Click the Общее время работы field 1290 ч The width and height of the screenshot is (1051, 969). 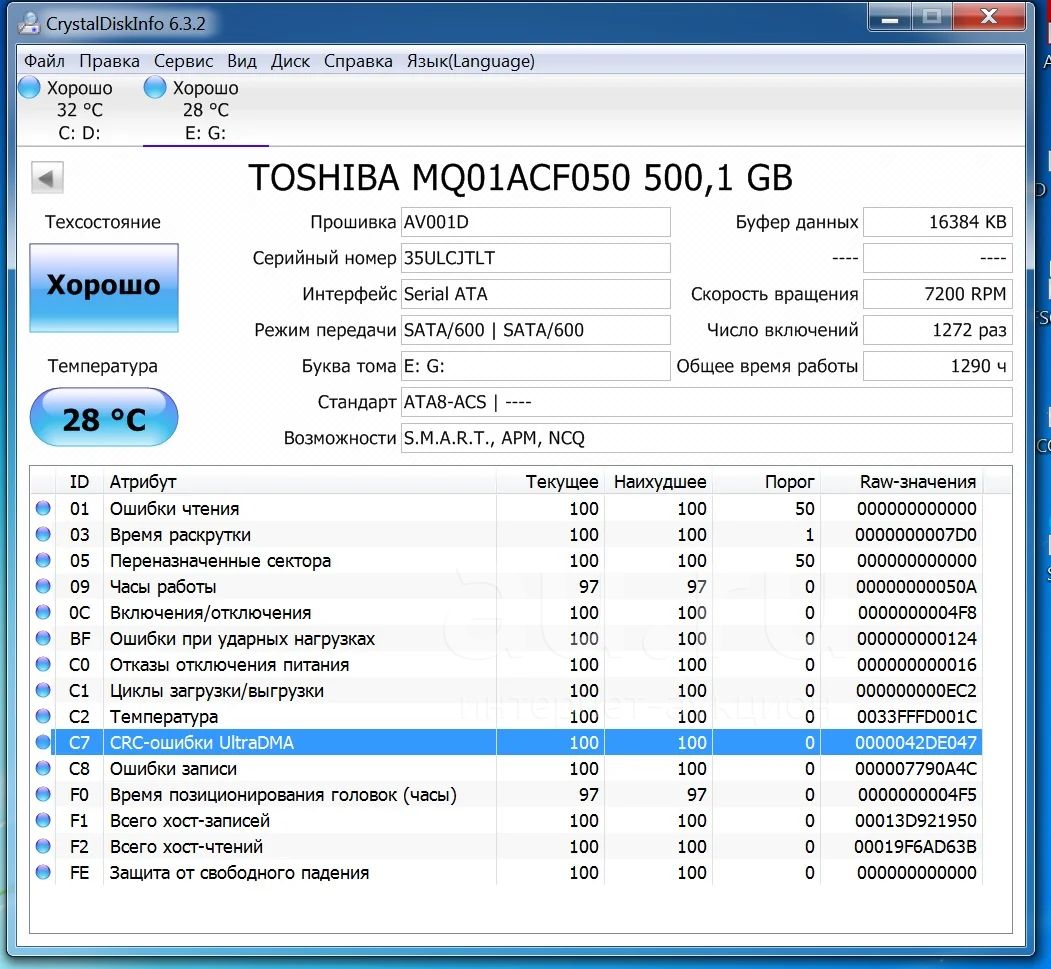(x=938, y=366)
